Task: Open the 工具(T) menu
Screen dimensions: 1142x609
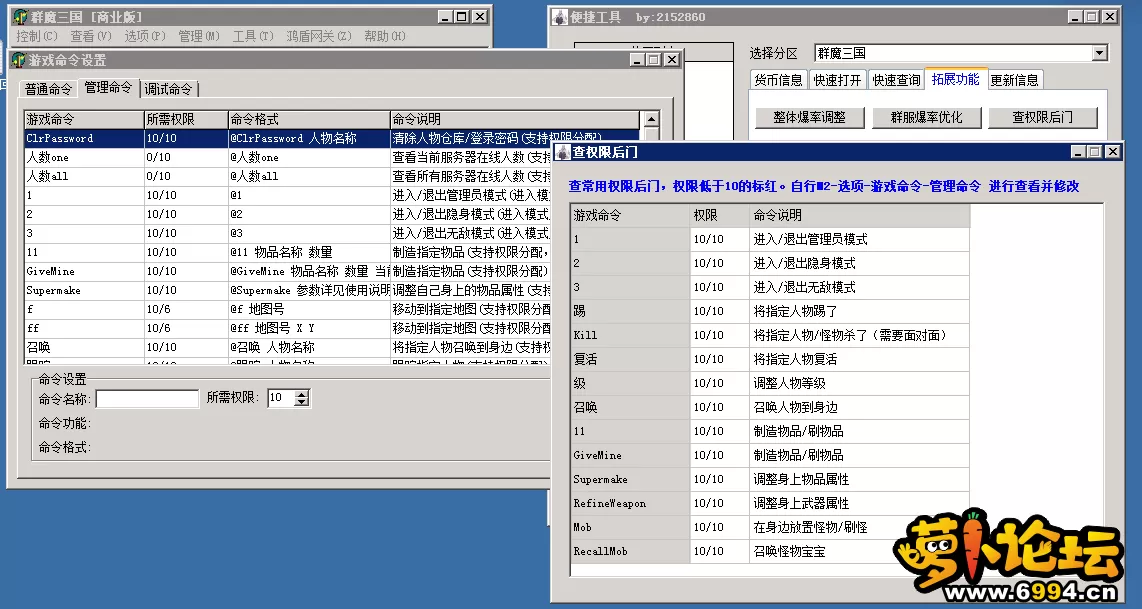Action: tap(253, 36)
